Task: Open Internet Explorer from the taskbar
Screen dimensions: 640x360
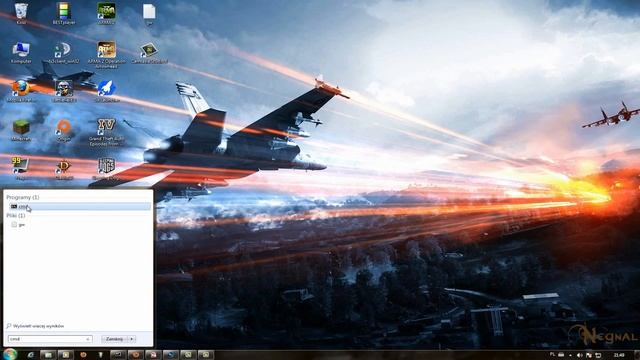Action: point(31,355)
